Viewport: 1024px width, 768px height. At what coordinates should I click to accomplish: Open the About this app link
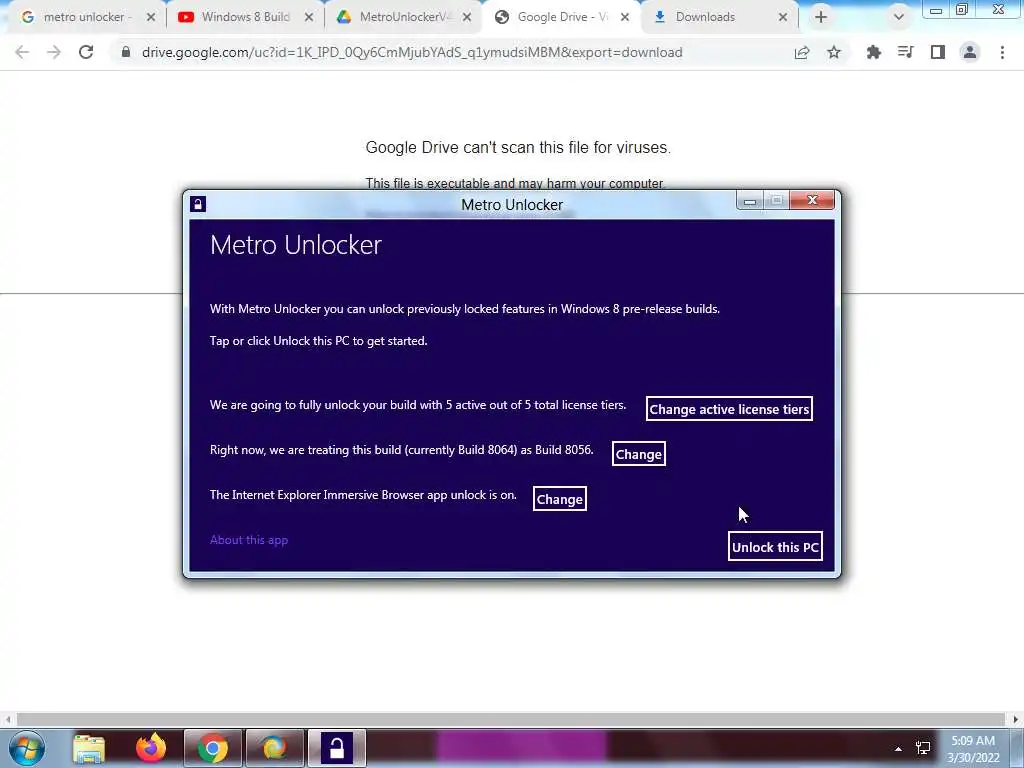click(x=249, y=540)
